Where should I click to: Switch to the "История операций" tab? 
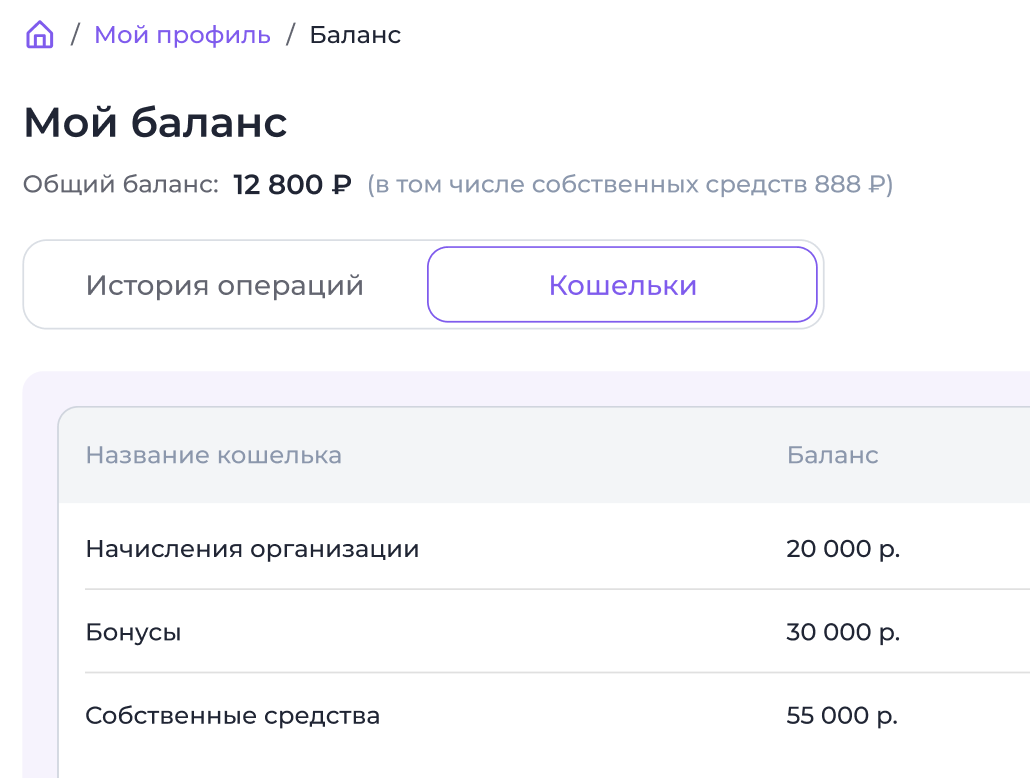pyautogui.click(x=225, y=285)
